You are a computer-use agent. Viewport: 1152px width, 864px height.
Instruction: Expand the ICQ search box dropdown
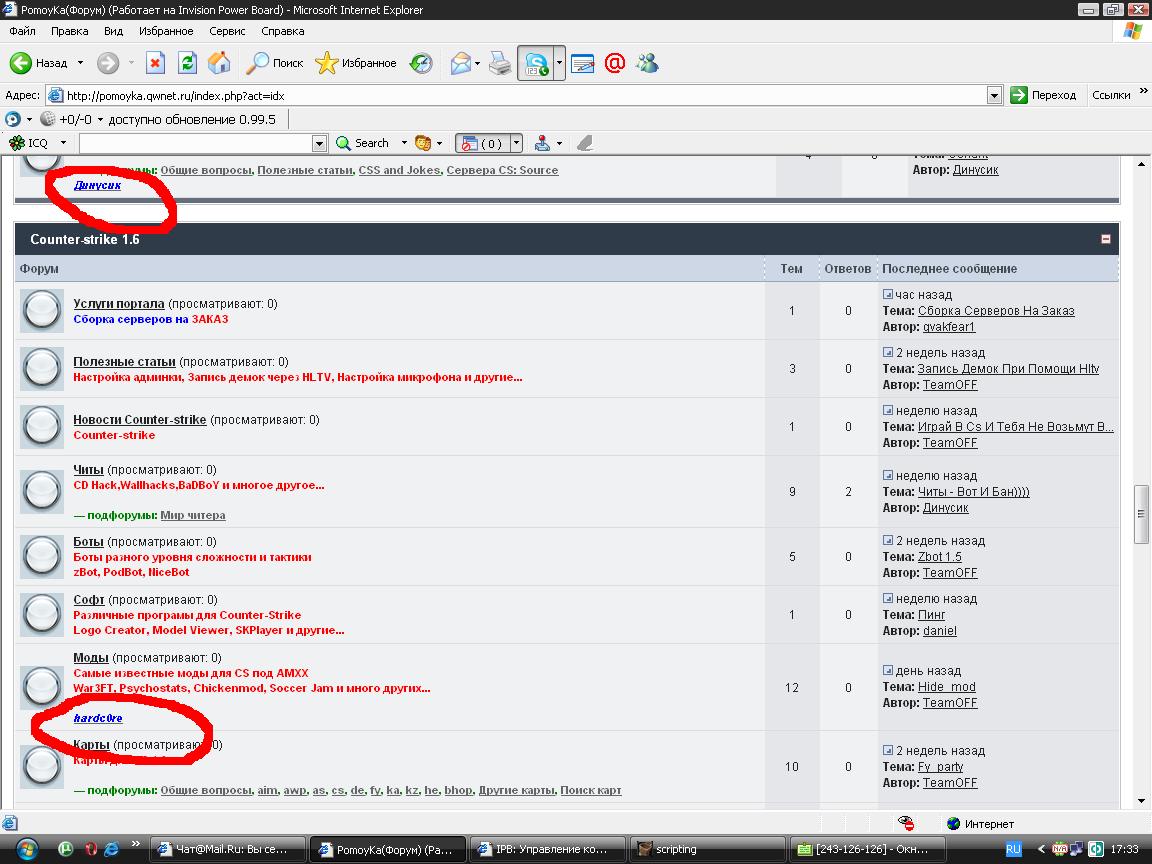[319, 143]
